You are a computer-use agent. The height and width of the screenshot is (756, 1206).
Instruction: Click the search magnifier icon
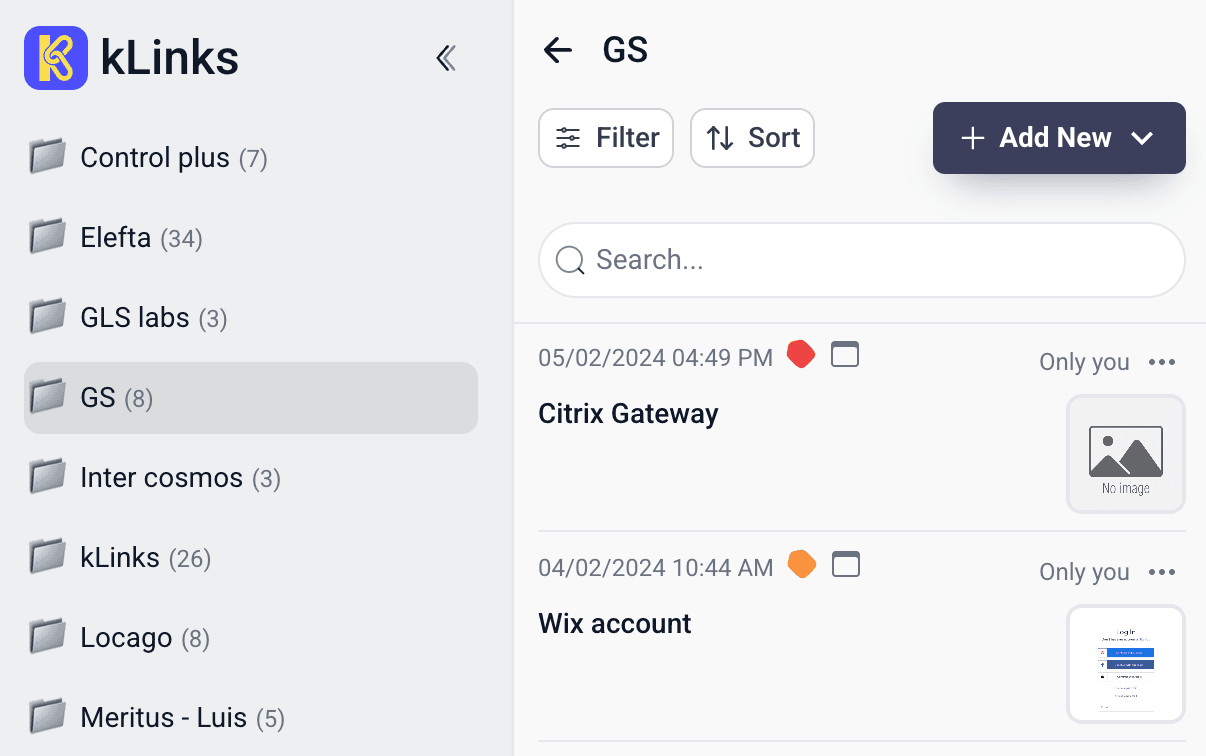(570, 260)
